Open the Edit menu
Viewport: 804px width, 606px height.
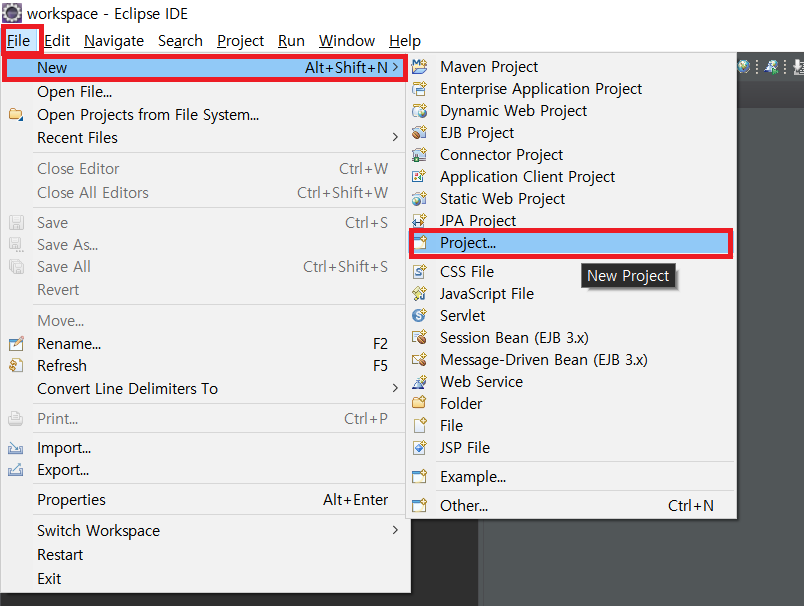pyautogui.click(x=56, y=41)
